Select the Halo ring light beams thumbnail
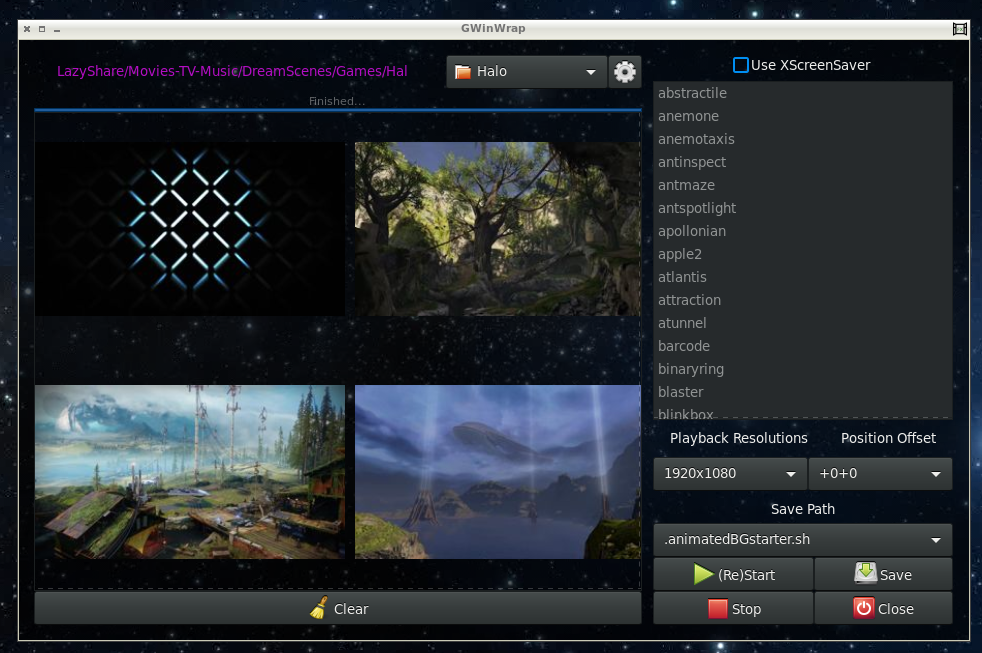982x653 pixels. tap(498, 471)
